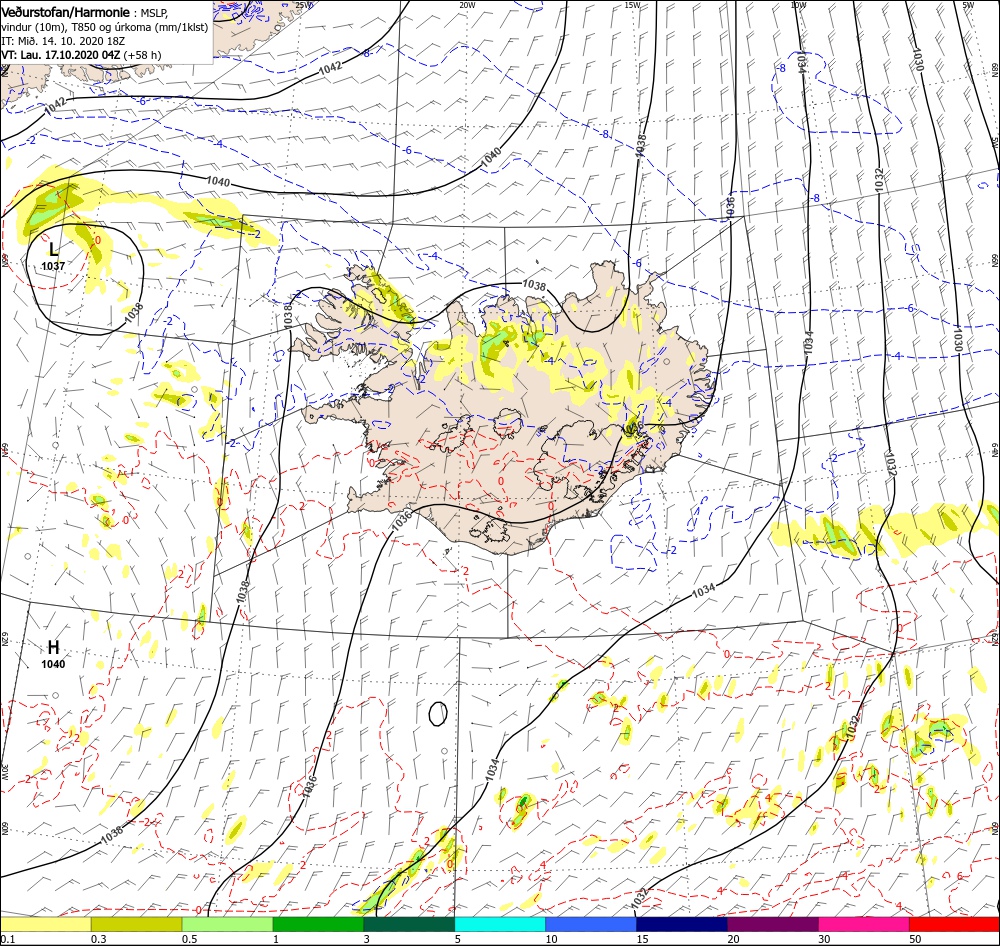Image resolution: width=1000 pixels, height=946 pixels.
Task: Click the '10W' longitude label
Action: tap(798, 5)
